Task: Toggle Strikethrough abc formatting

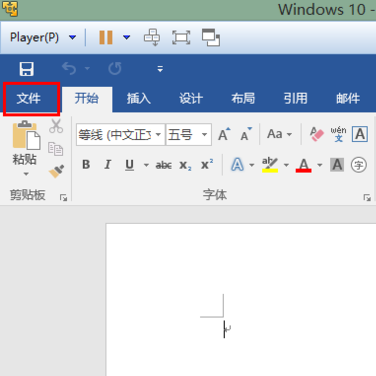Action: pyautogui.click(x=164, y=165)
